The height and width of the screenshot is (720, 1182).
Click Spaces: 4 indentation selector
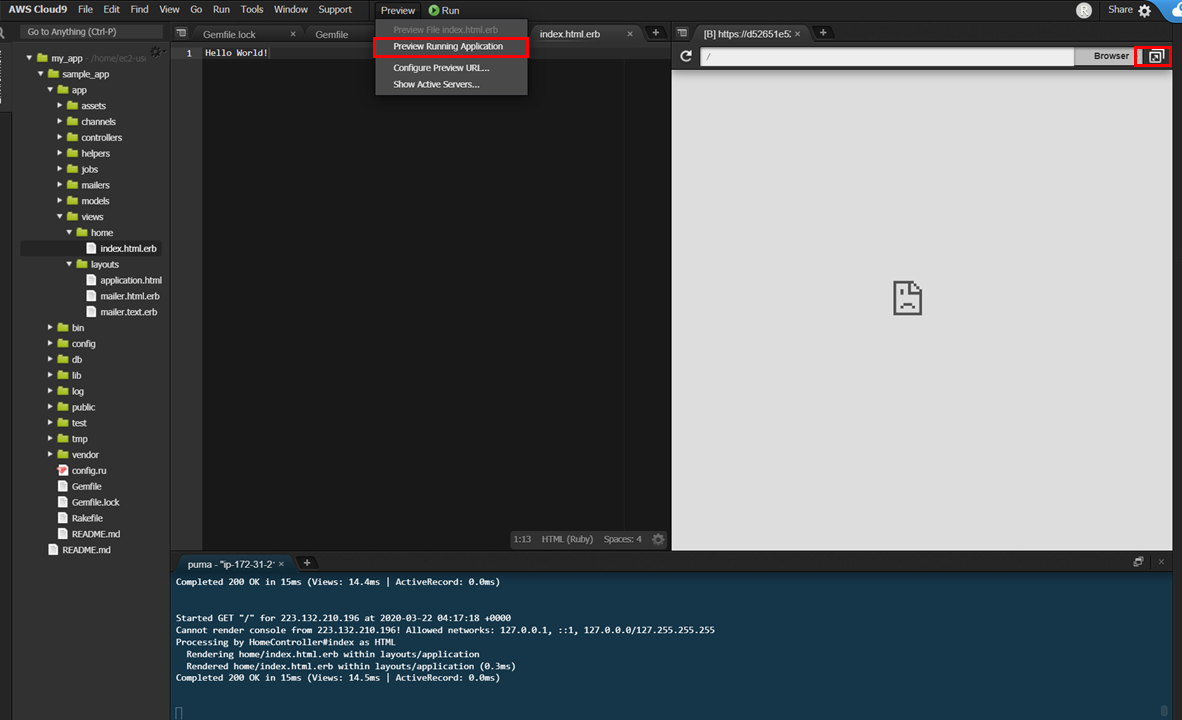tap(622, 539)
